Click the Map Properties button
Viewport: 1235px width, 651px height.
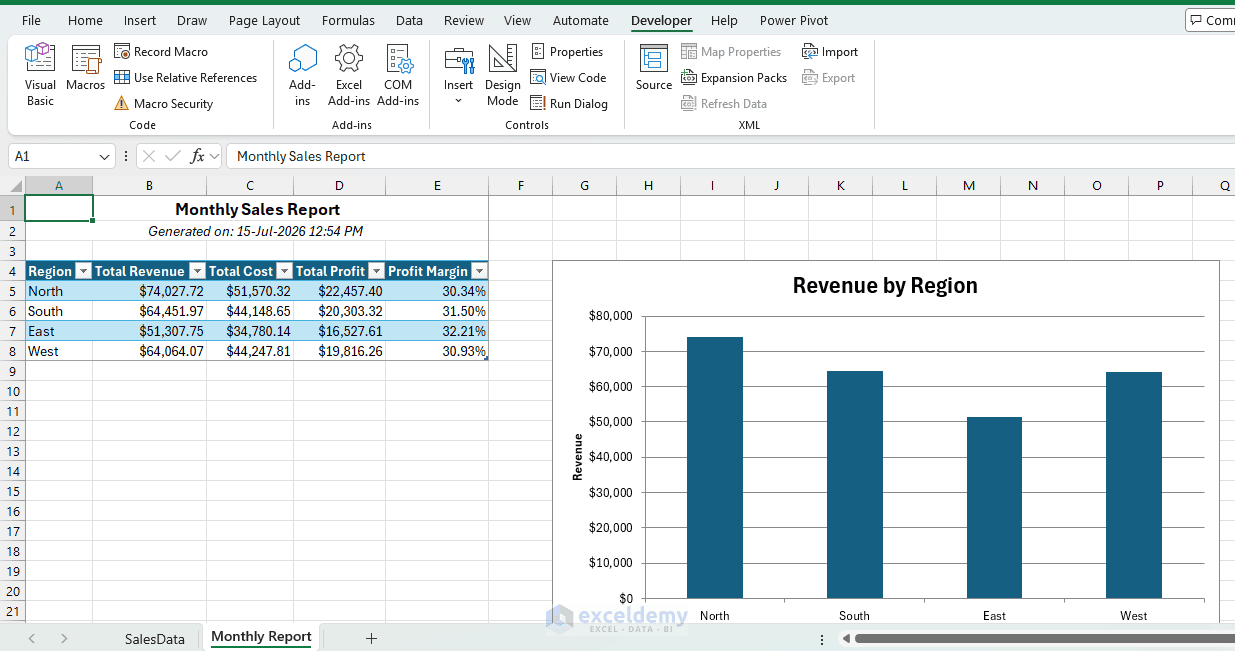pos(731,51)
